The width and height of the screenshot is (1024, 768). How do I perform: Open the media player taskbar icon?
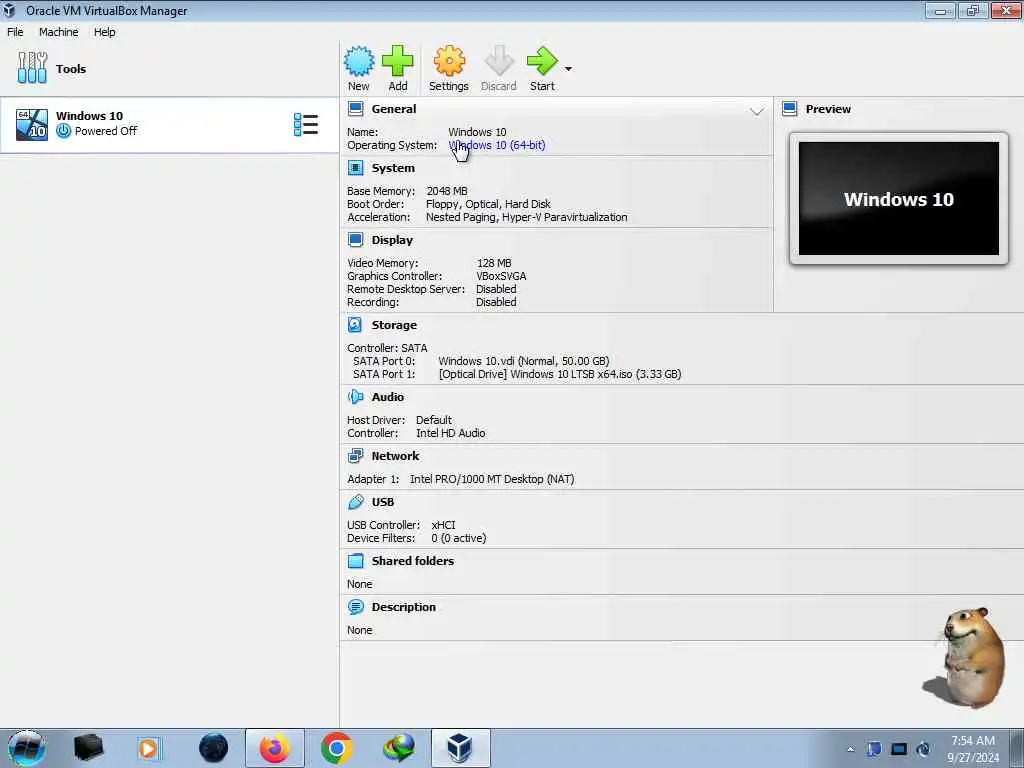click(150, 748)
